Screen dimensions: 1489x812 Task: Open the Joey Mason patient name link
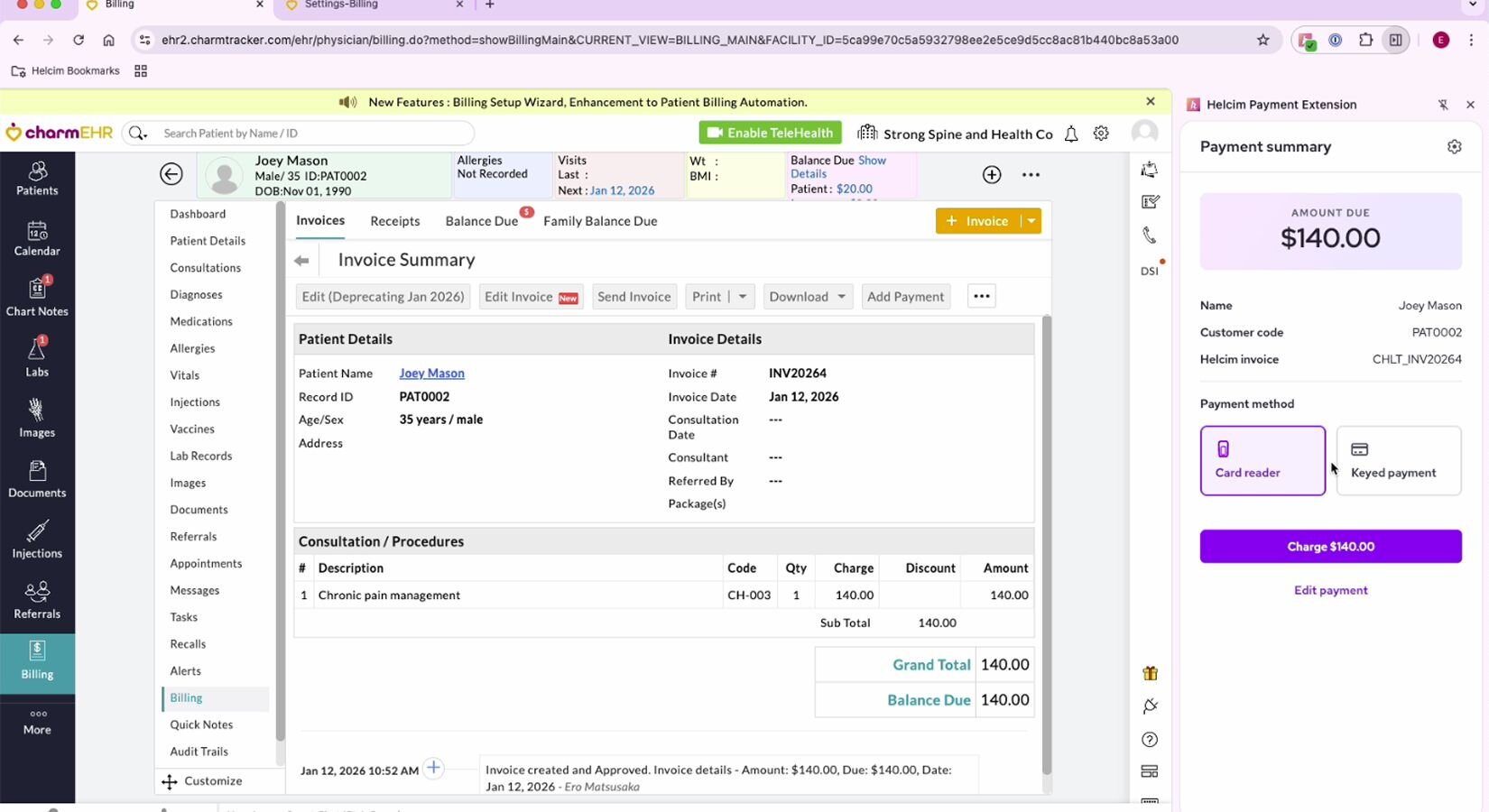point(431,374)
